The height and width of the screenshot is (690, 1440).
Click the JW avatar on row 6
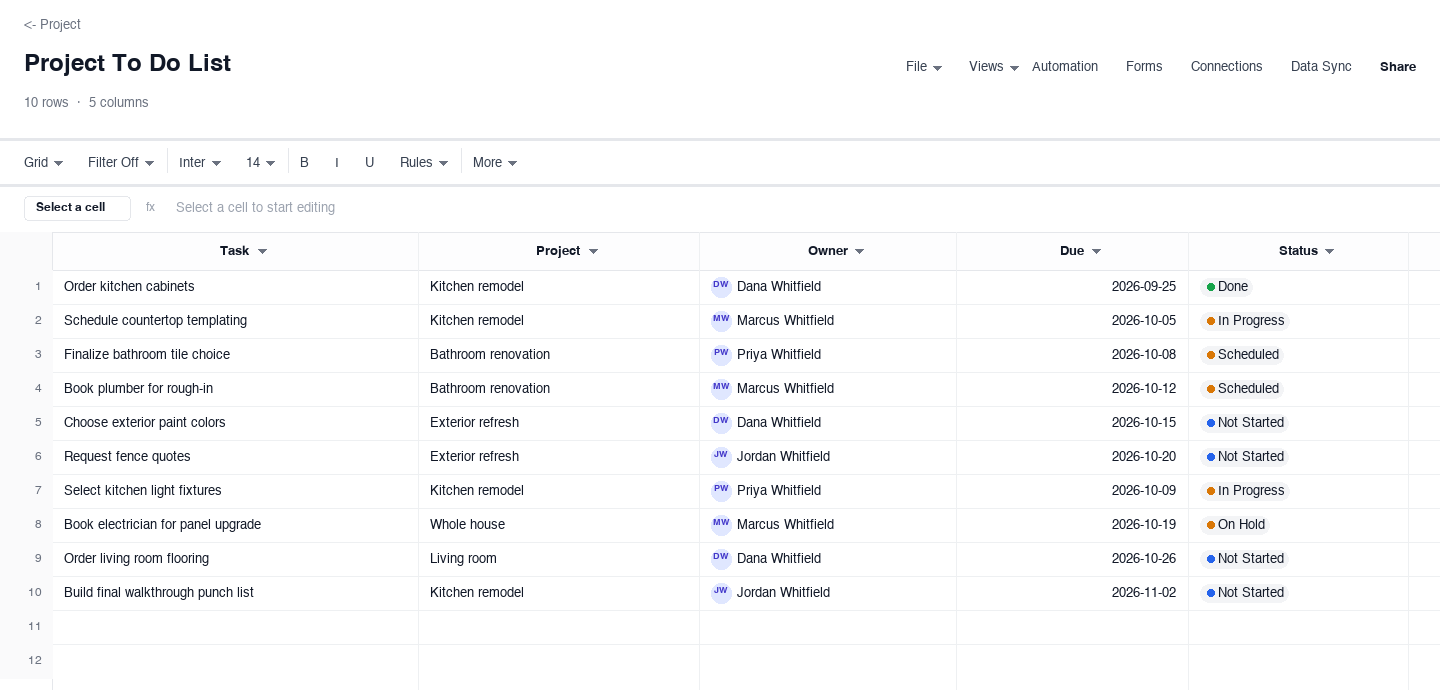coord(721,457)
